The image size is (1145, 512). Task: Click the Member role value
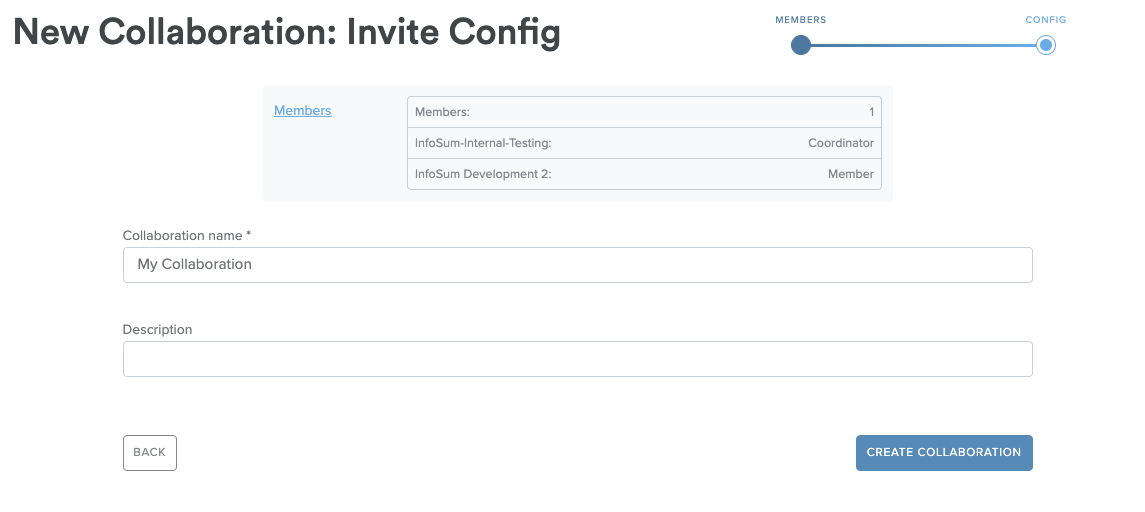pyautogui.click(x=851, y=174)
